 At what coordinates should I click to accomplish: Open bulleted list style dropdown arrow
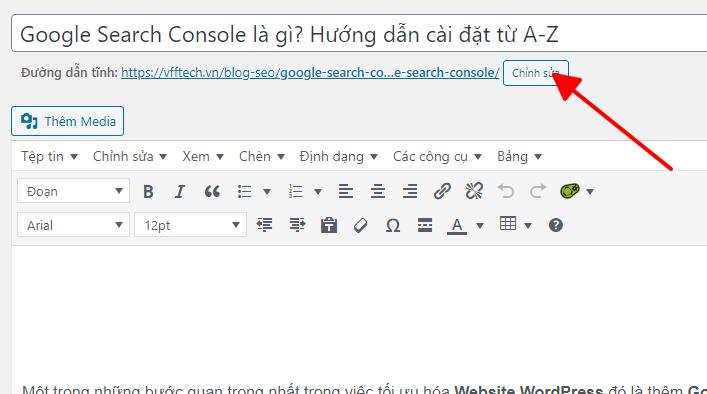pyautogui.click(x=267, y=192)
